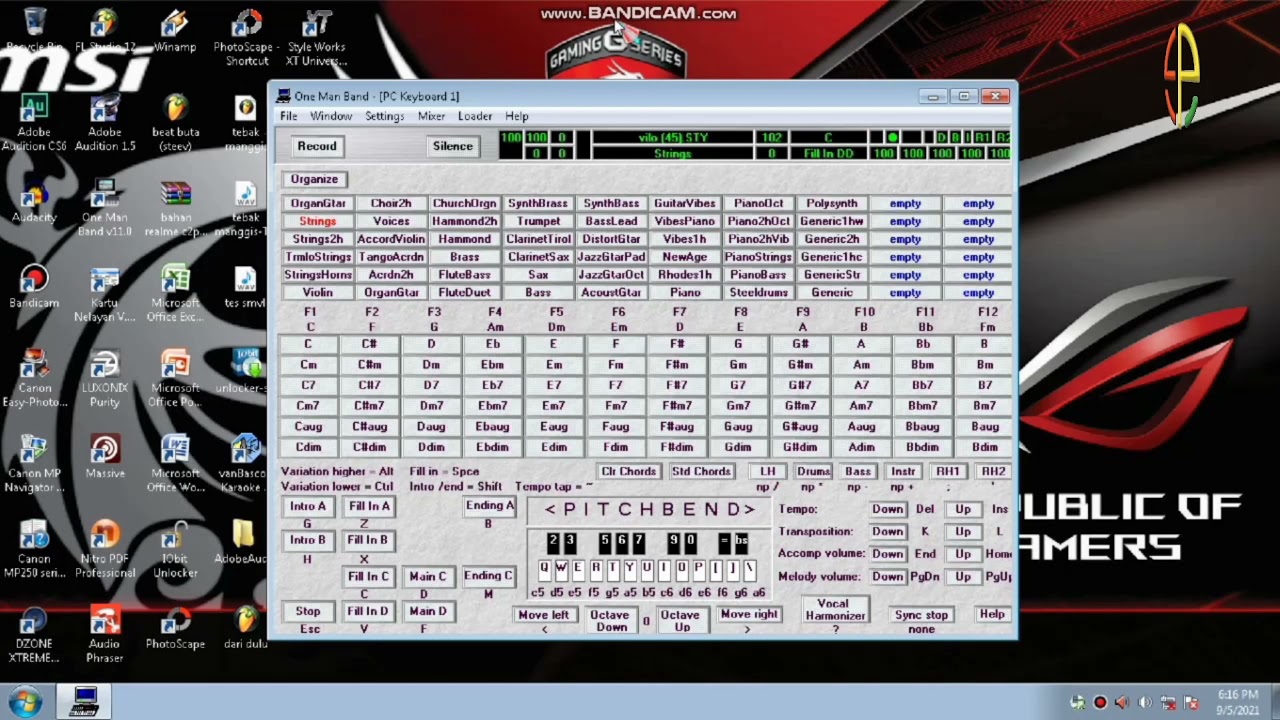Select the Violin instrument
Image resolution: width=1280 pixels, height=720 pixels.
pyautogui.click(x=317, y=293)
